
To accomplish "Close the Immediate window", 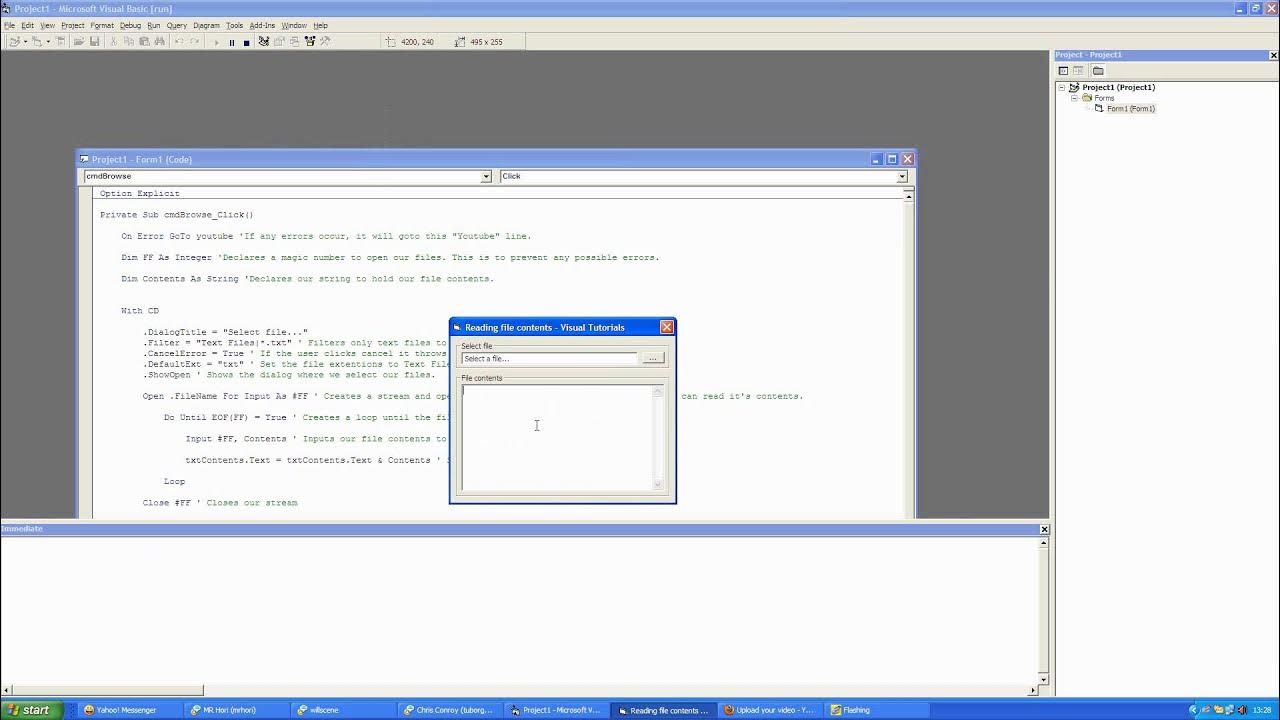I will pos(1044,529).
